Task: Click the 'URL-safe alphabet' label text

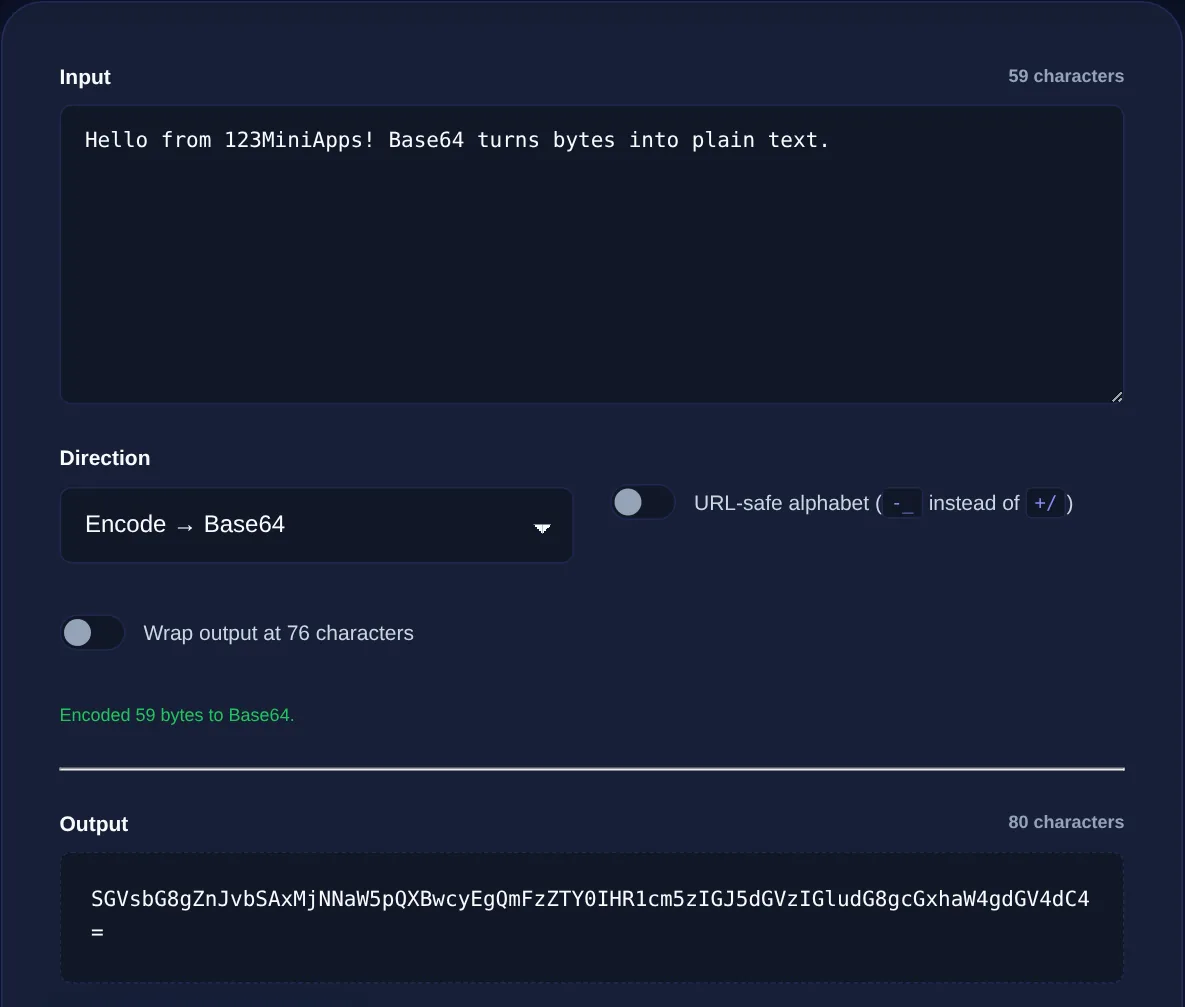Action: [x=781, y=504]
